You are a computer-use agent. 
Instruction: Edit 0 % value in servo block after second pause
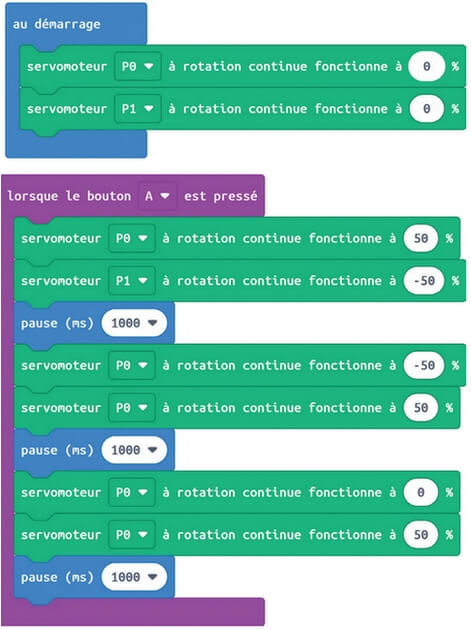point(421,492)
